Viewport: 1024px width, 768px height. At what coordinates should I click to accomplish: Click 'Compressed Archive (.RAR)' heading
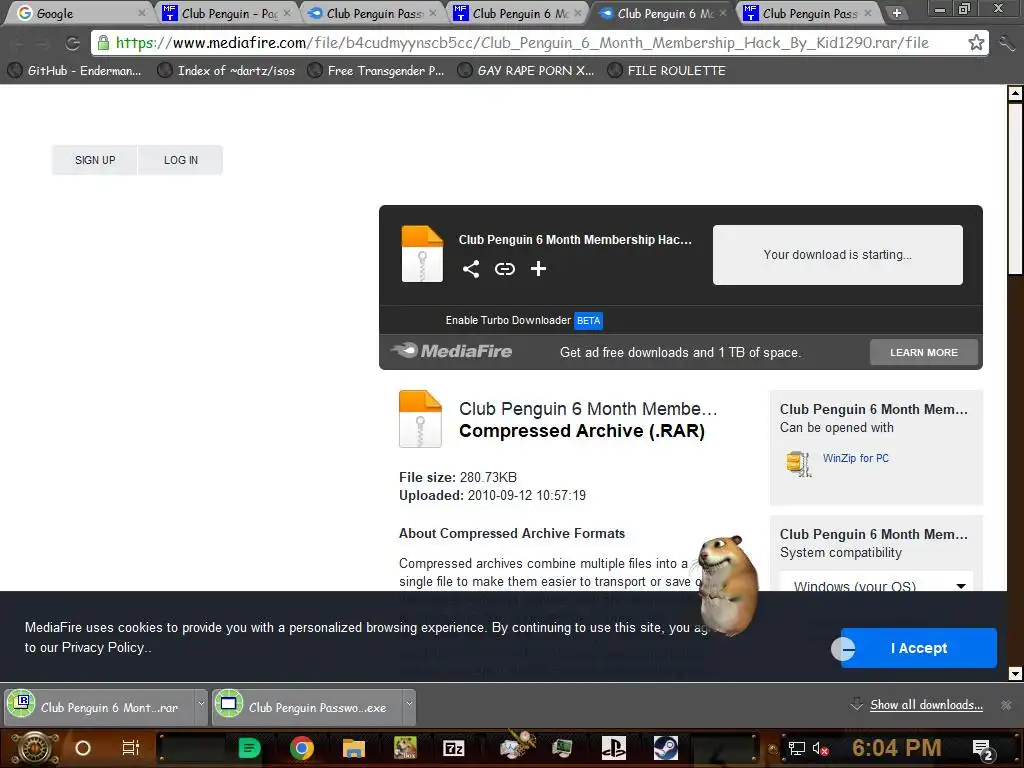tap(581, 431)
